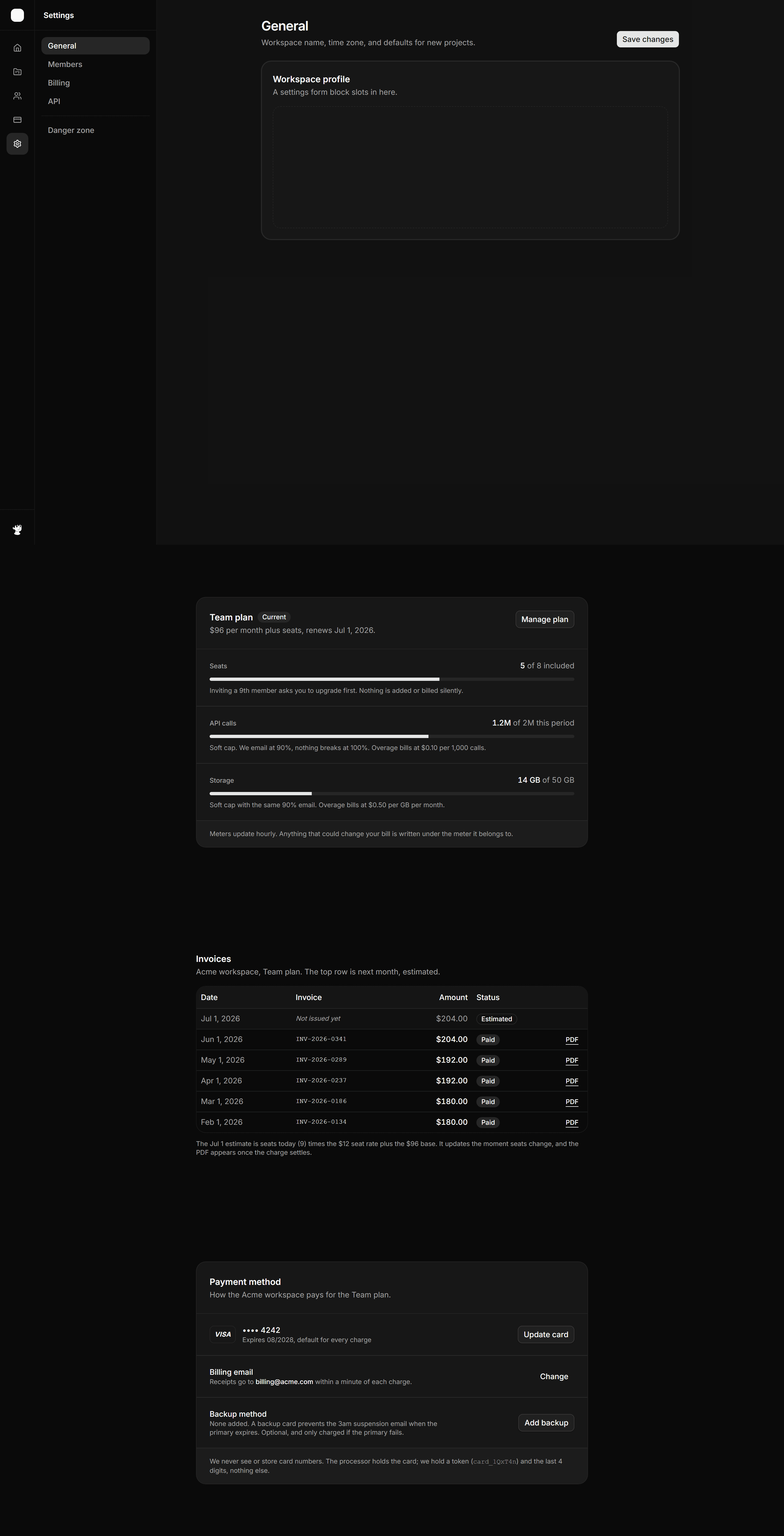Click billing@acme.com email address

coord(284,1382)
